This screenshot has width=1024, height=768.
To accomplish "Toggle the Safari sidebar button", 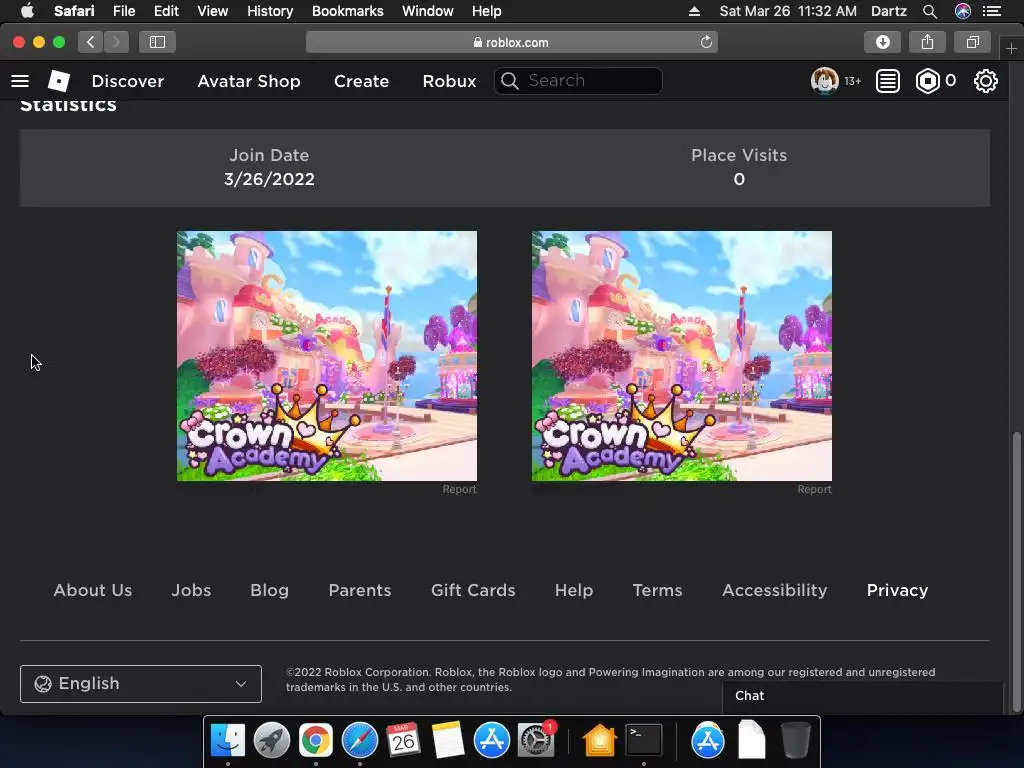I will [157, 42].
